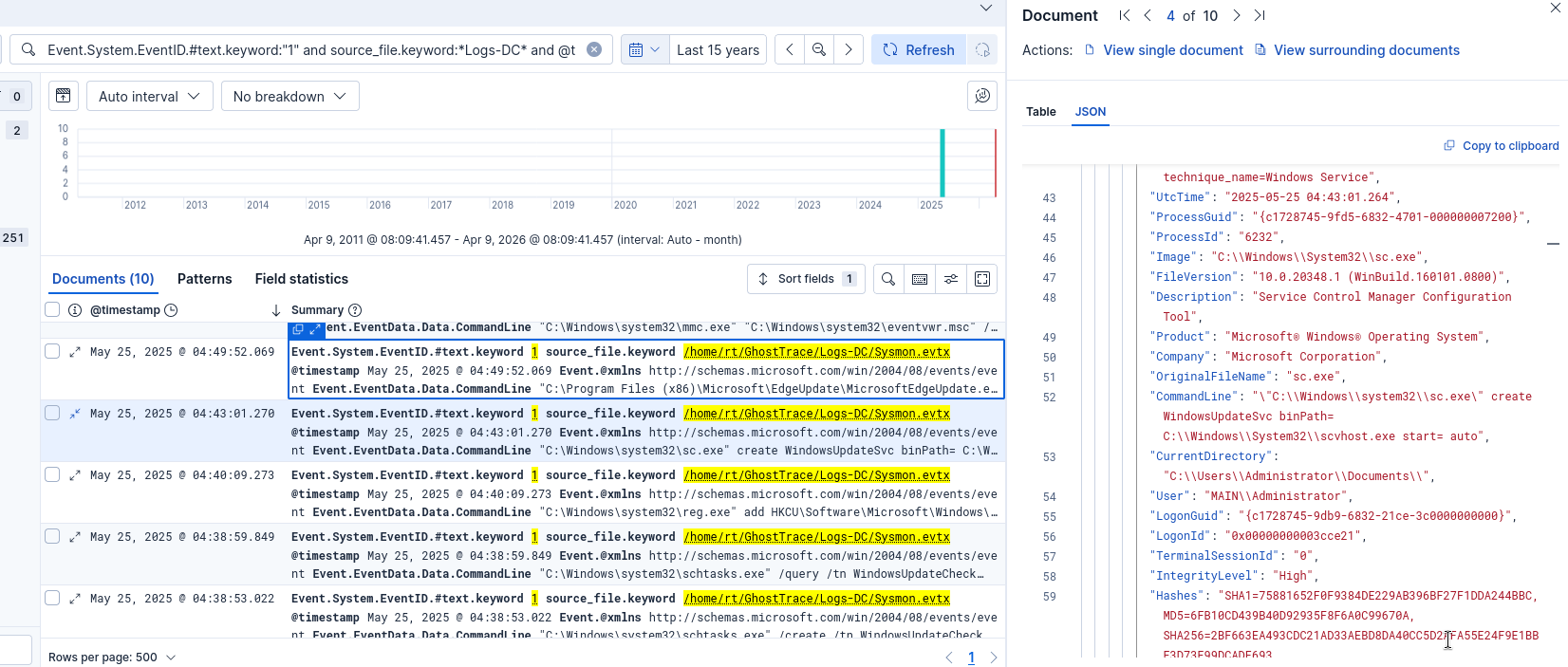Switch flyout to Table tab
The width and height of the screenshot is (1568, 667).
[1041, 111]
